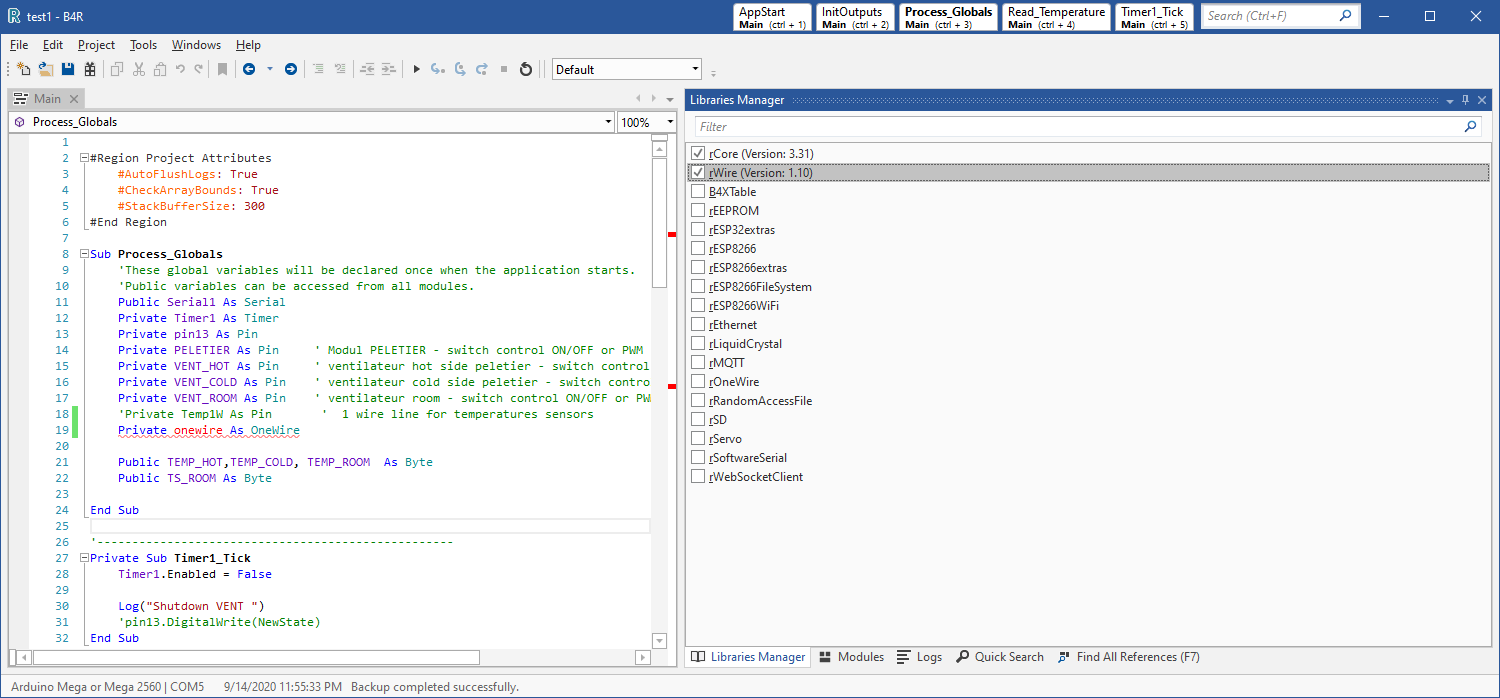
Task: Click the Navigate Forward arrow icon
Action: pos(291,69)
